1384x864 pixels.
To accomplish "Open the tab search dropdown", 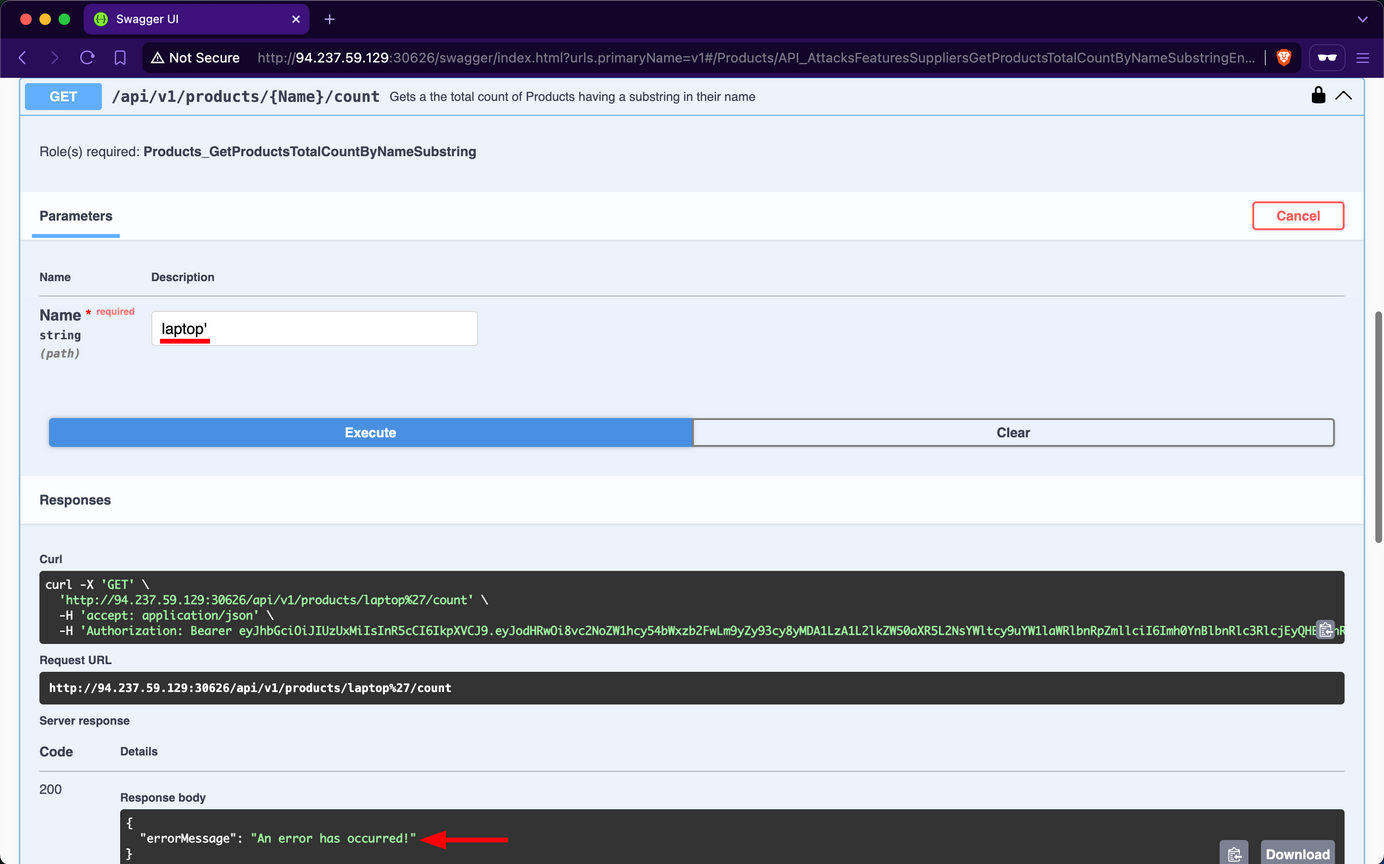I will (x=1362, y=18).
